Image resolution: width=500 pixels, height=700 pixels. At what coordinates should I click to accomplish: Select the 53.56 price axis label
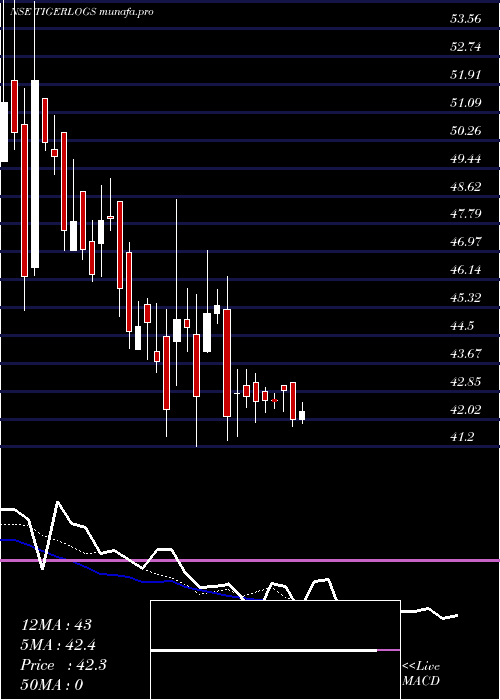coord(466,19)
